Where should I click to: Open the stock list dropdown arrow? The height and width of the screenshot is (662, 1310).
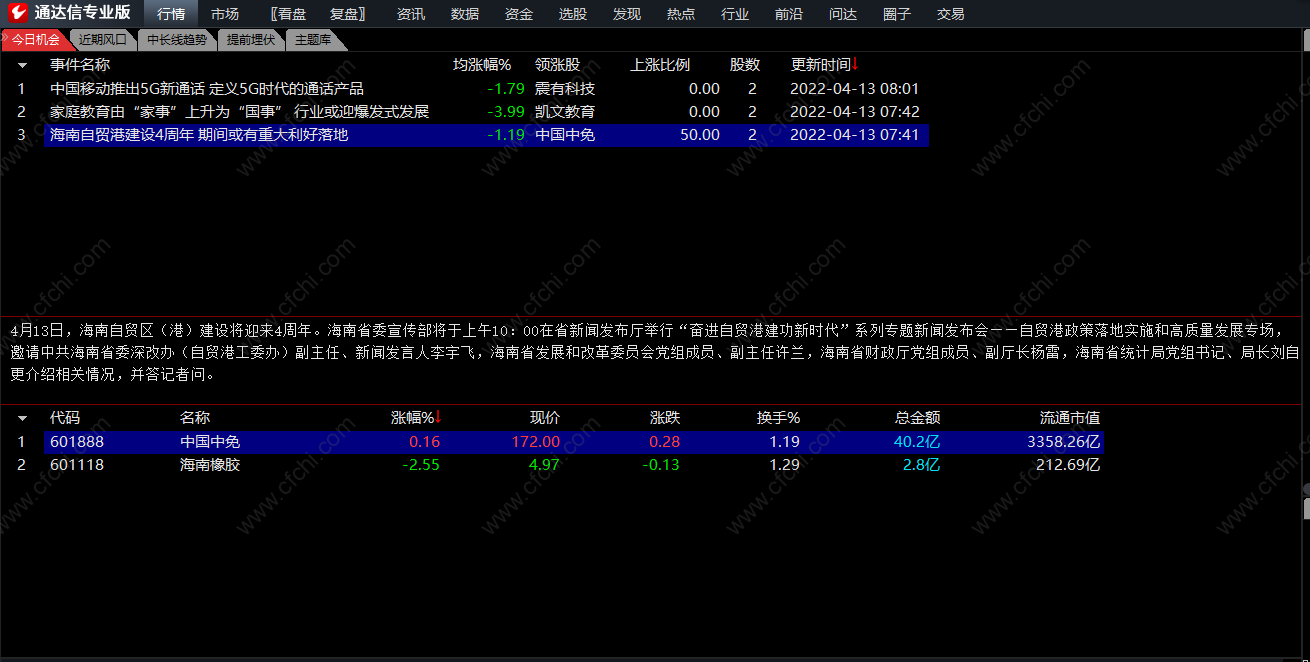[x=22, y=418]
